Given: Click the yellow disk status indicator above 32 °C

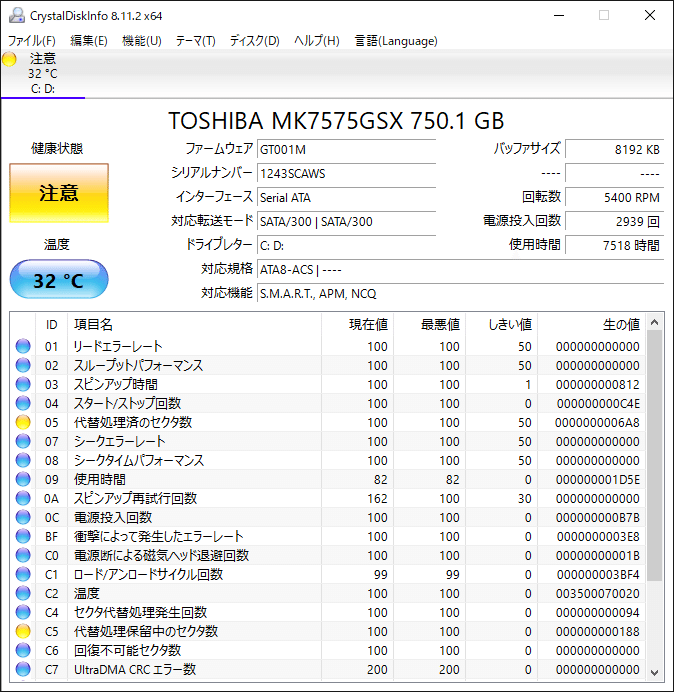Looking at the screenshot, I should pos(9,59).
